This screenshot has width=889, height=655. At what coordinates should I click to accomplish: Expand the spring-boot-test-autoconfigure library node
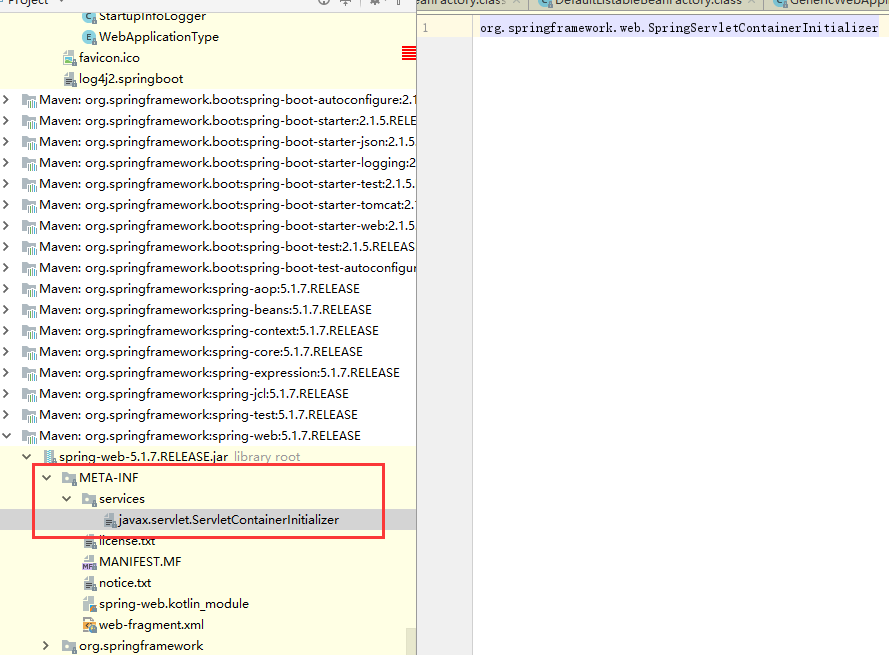(6, 268)
